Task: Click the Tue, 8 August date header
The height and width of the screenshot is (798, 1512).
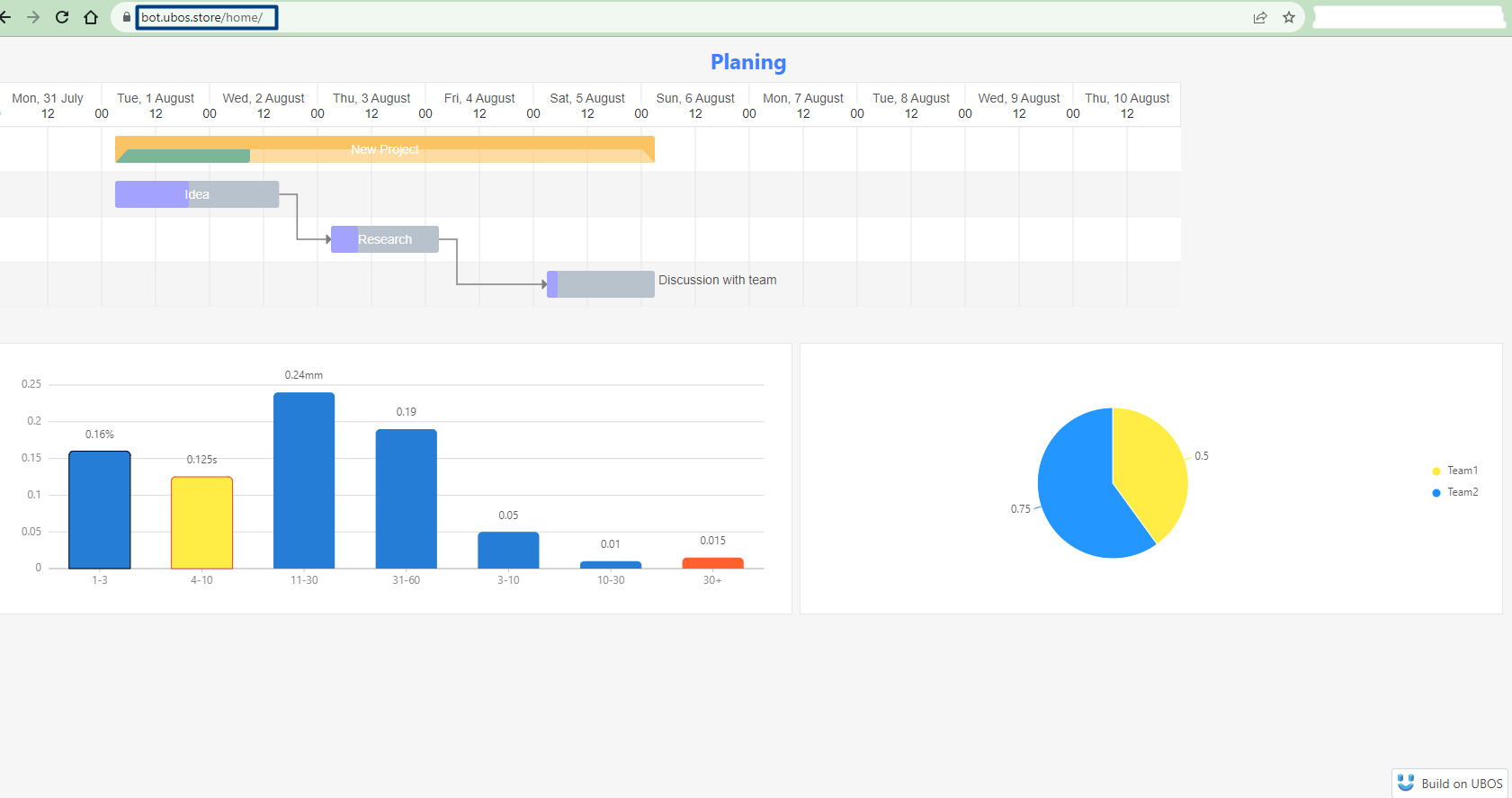Action: (x=911, y=98)
